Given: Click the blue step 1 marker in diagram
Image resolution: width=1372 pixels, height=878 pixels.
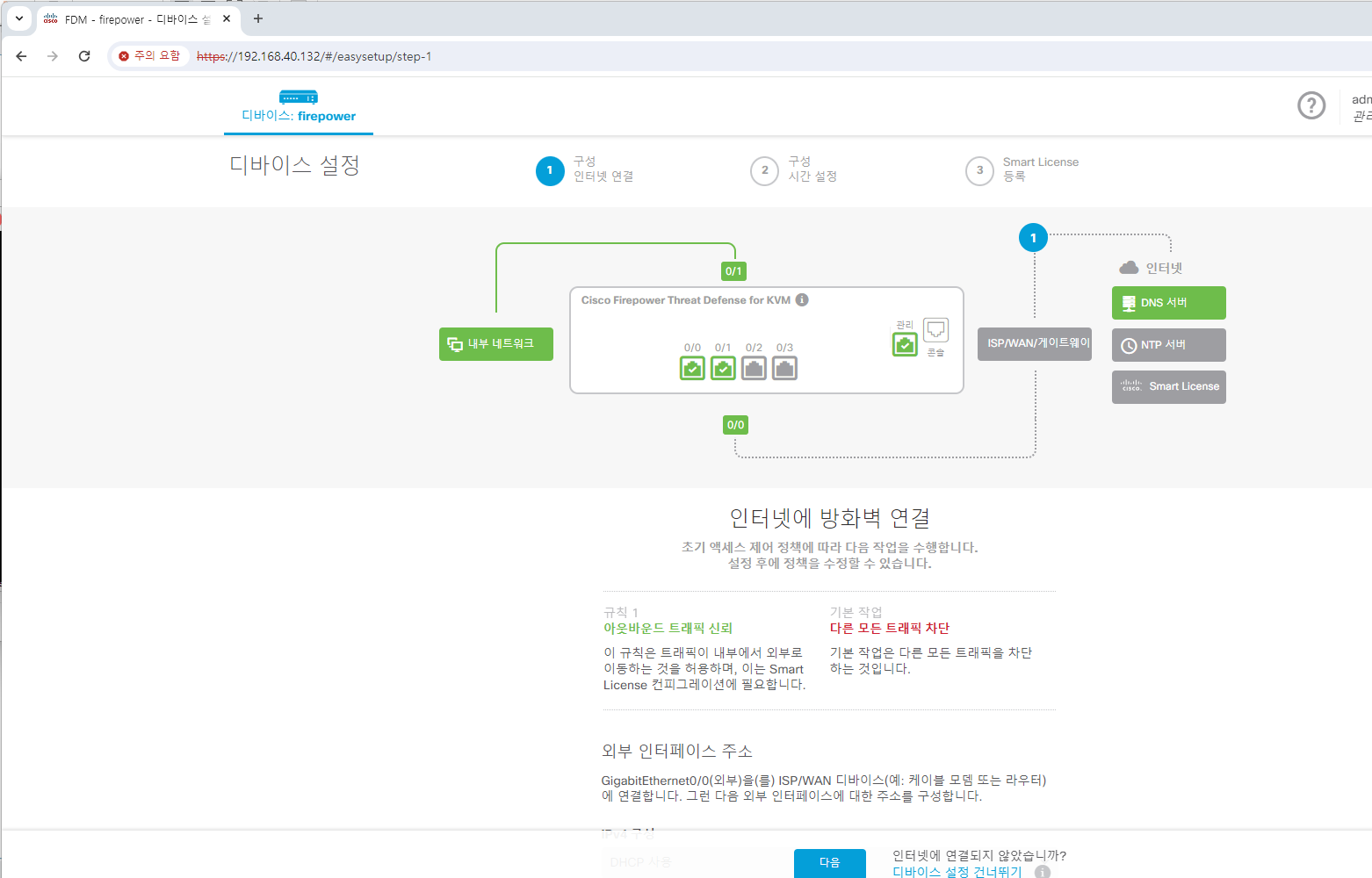Looking at the screenshot, I should click(1033, 237).
